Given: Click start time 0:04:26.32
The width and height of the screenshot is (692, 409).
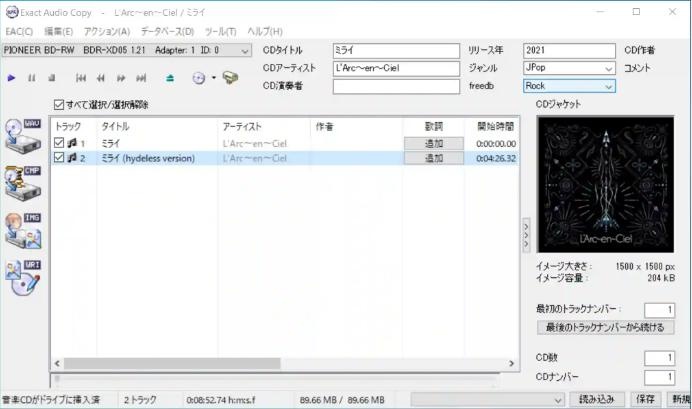Looking at the screenshot, I should 496,158.
